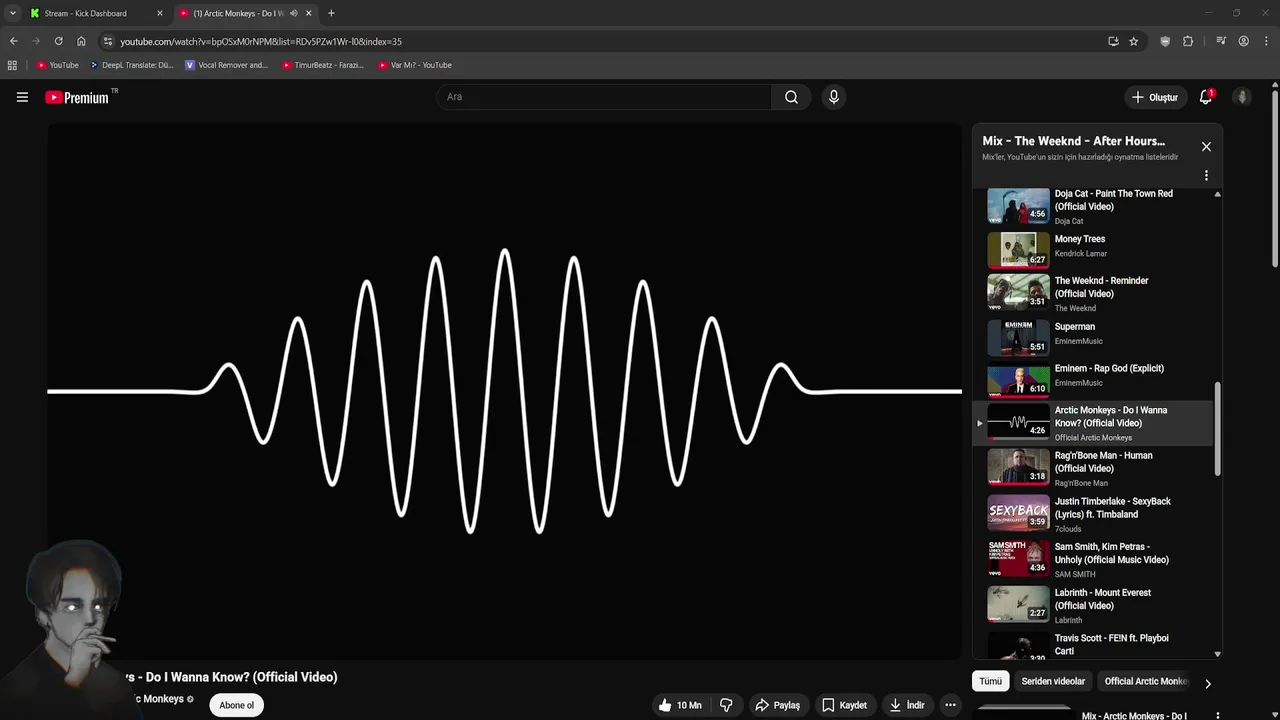The width and height of the screenshot is (1280, 720).
Task: Go back with browser back arrow
Action: click(13, 41)
